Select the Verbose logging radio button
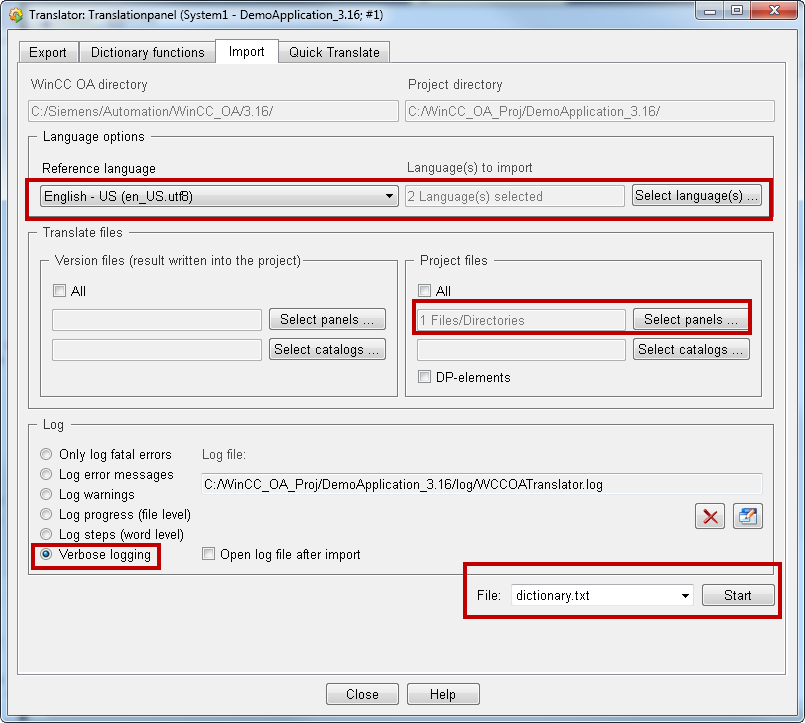This screenshot has height=723, width=805. pyautogui.click(x=46, y=555)
